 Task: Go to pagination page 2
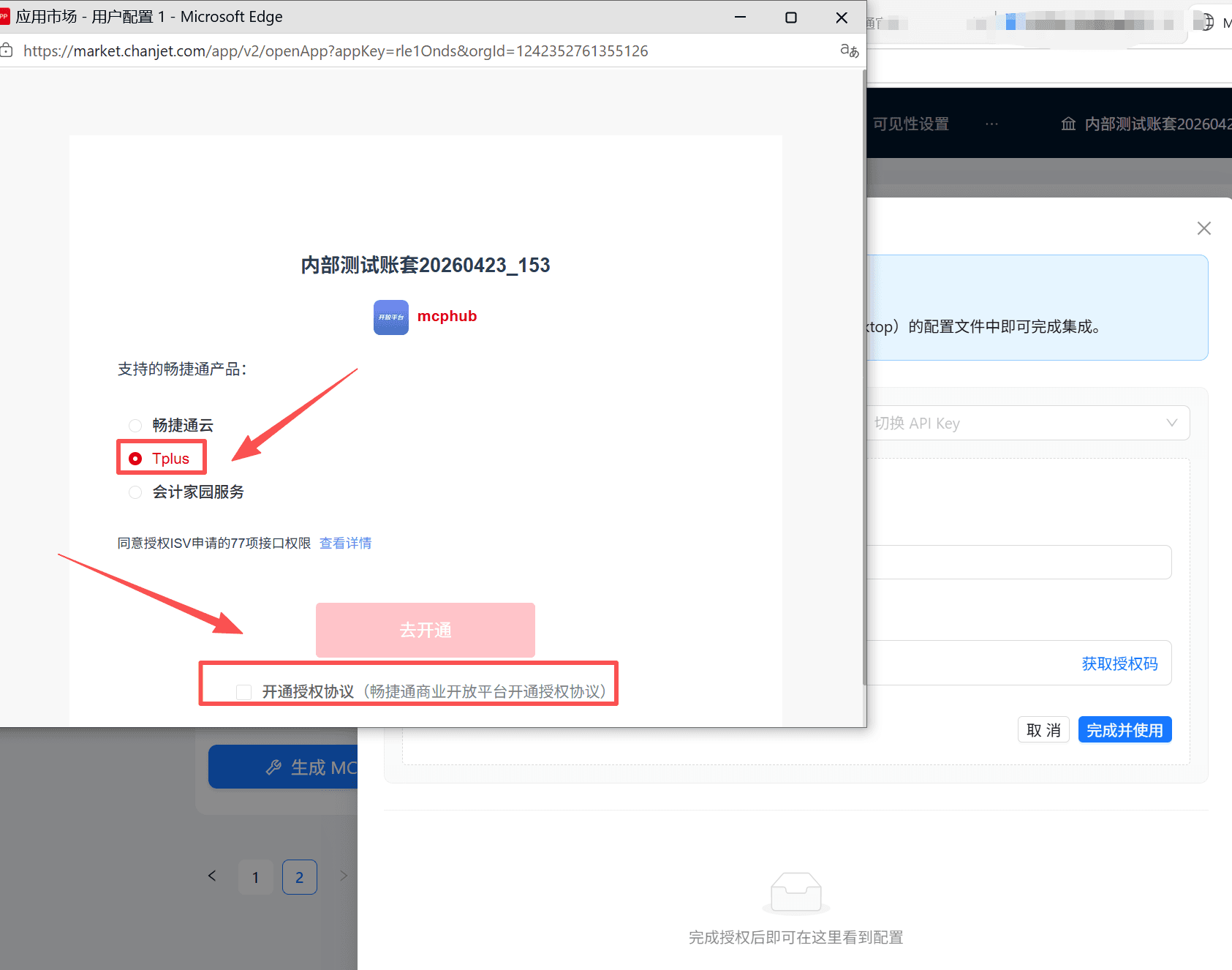click(x=299, y=877)
